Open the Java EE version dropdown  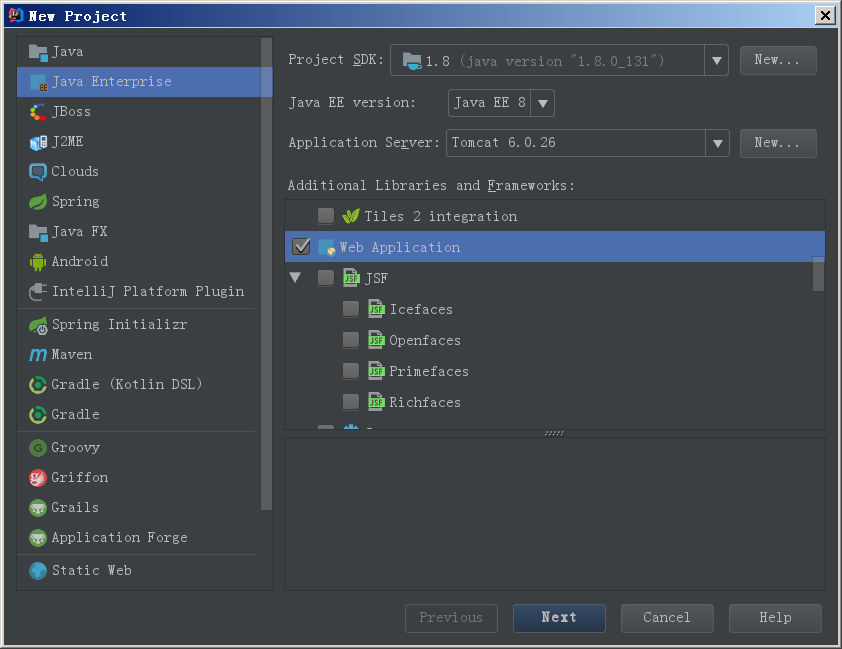(542, 102)
